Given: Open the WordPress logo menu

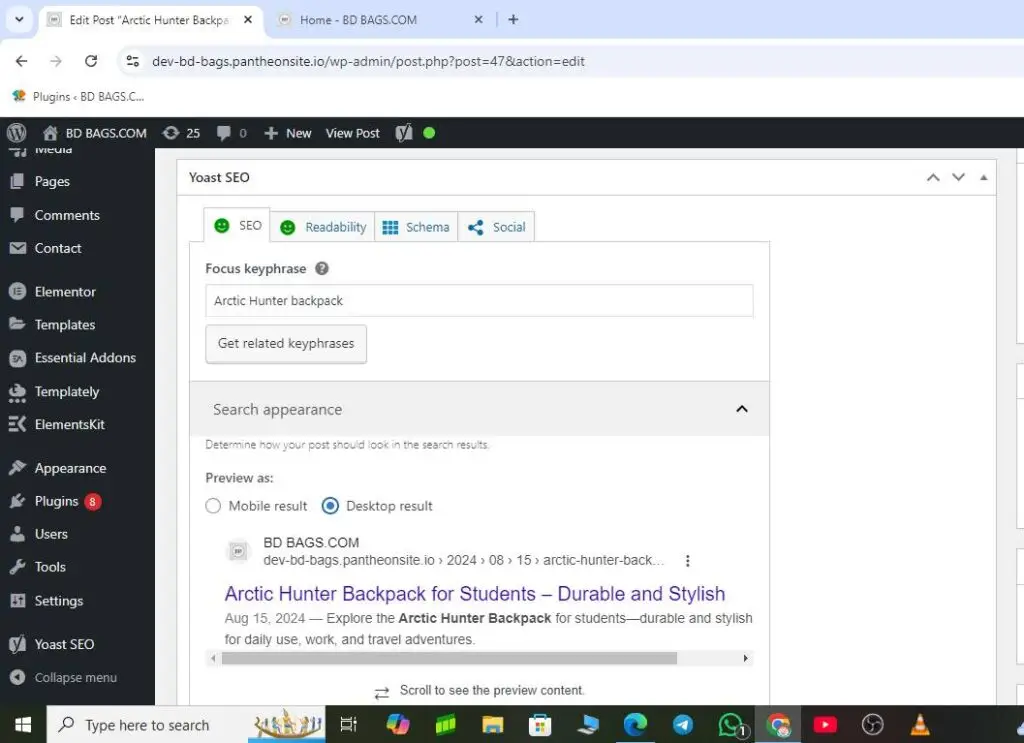Looking at the screenshot, I should pos(16,133).
